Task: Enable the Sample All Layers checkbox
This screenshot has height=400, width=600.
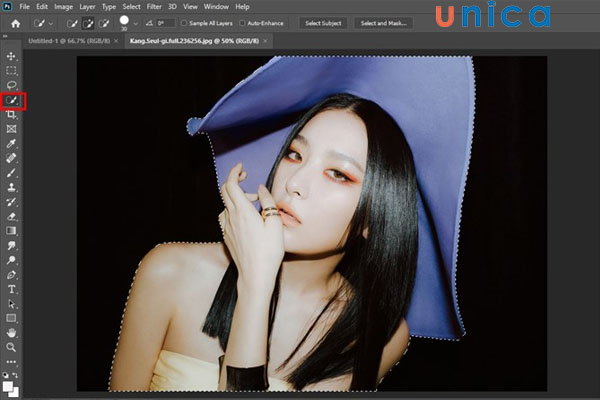Action: (184, 23)
